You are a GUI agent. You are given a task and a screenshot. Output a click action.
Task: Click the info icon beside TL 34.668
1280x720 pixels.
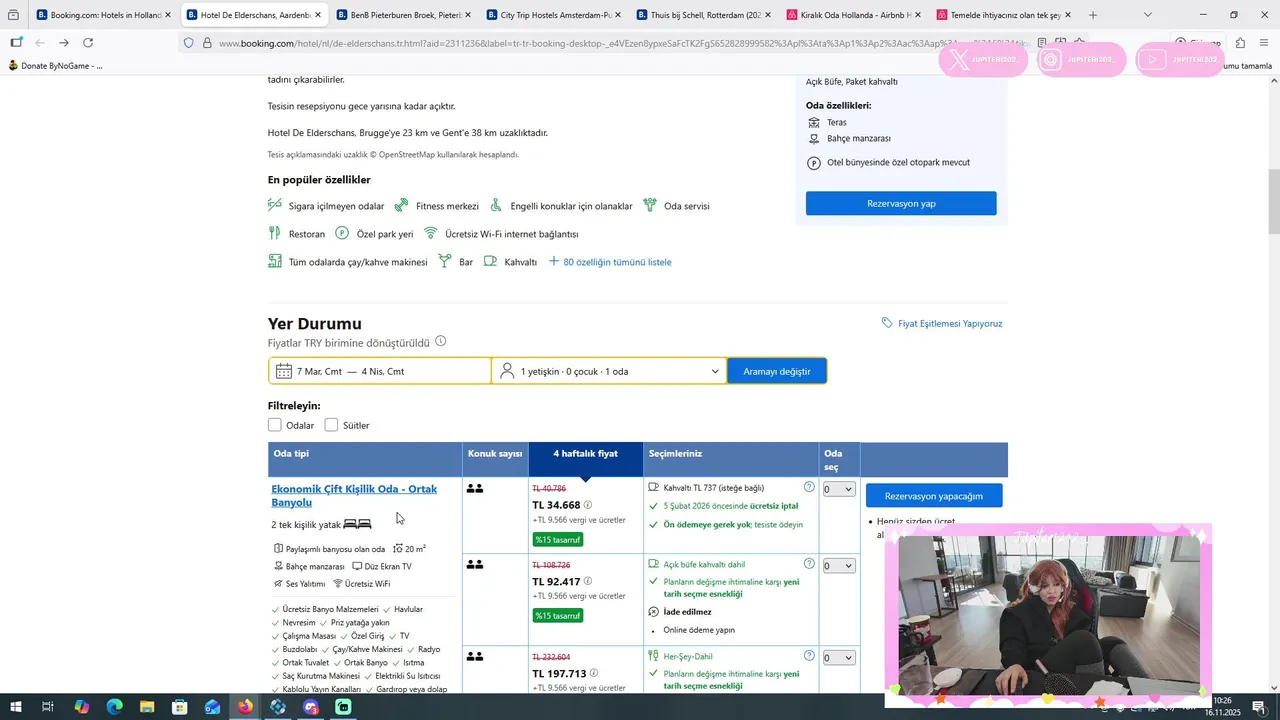(588, 505)
